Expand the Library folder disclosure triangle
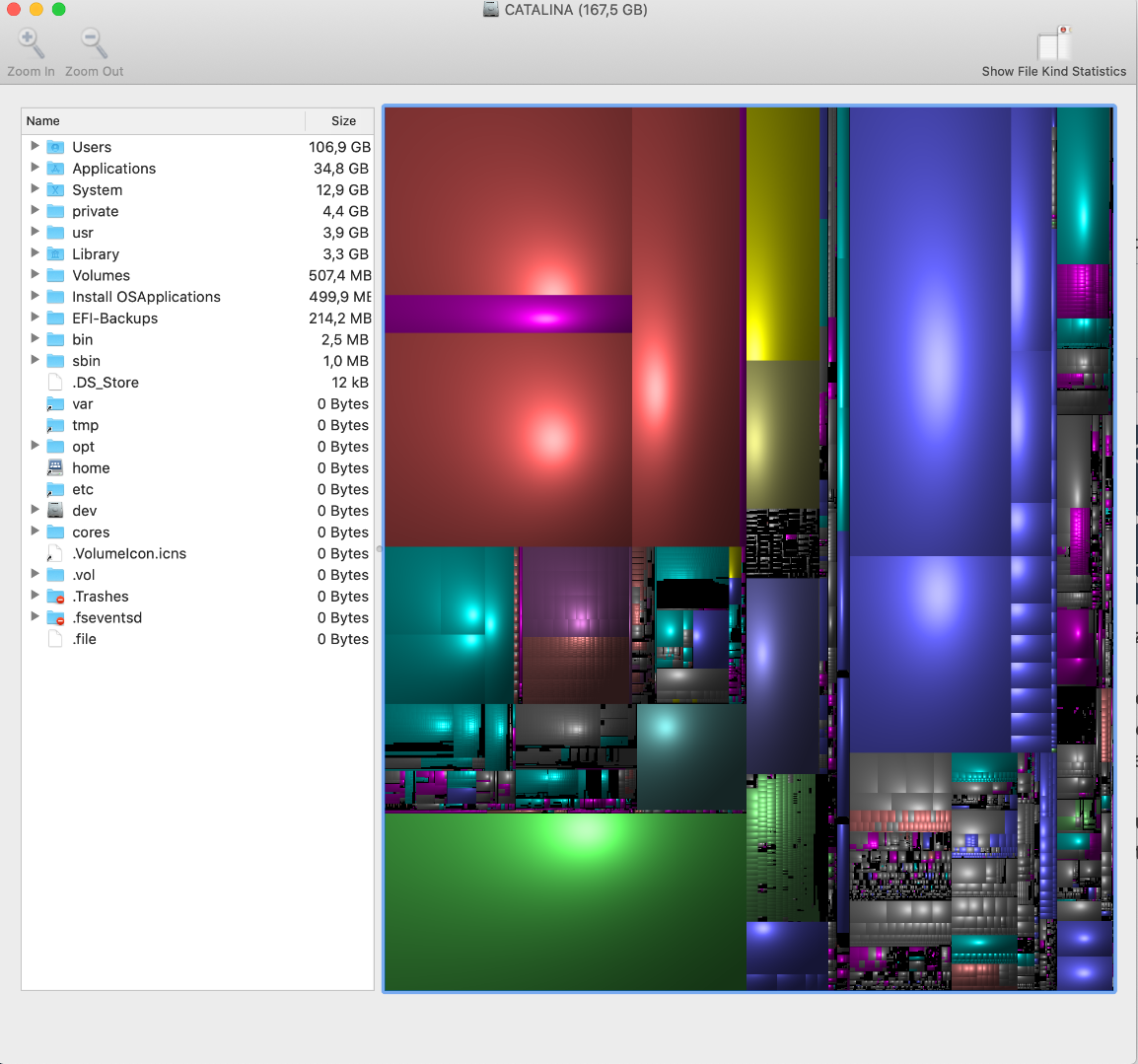 36,253
